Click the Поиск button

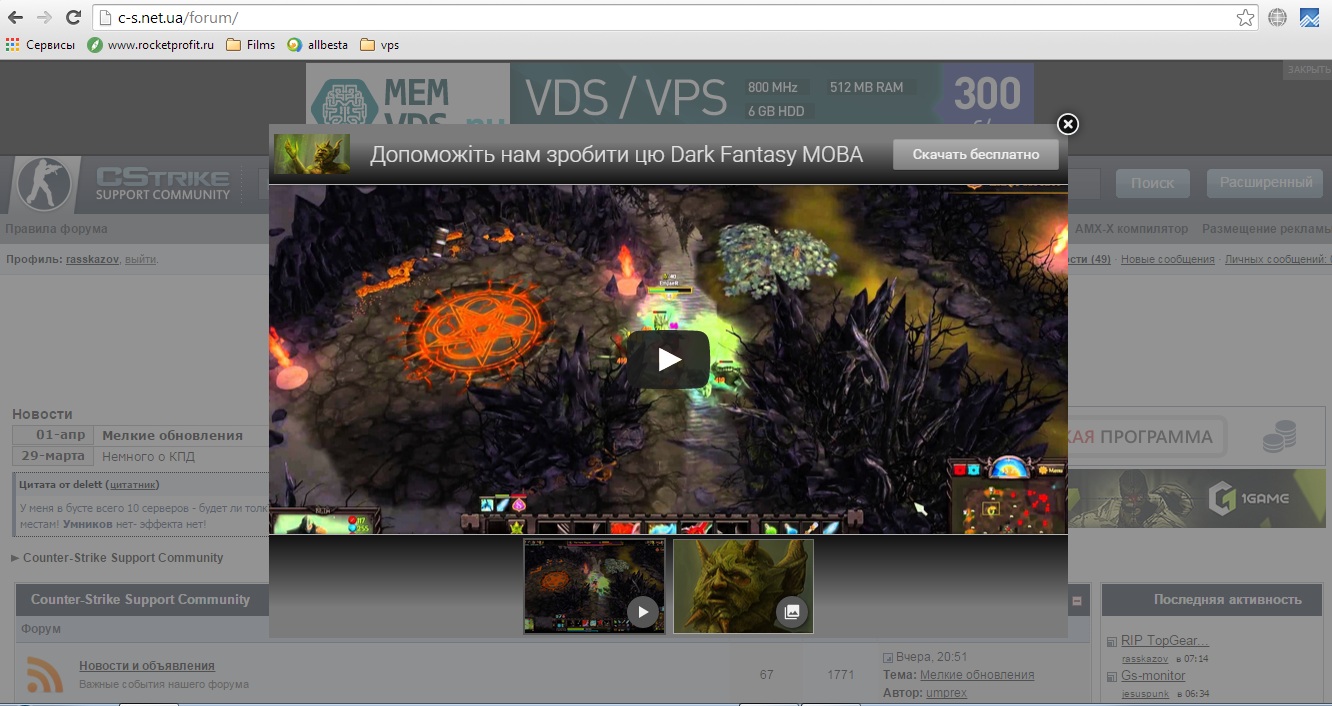1153,183
